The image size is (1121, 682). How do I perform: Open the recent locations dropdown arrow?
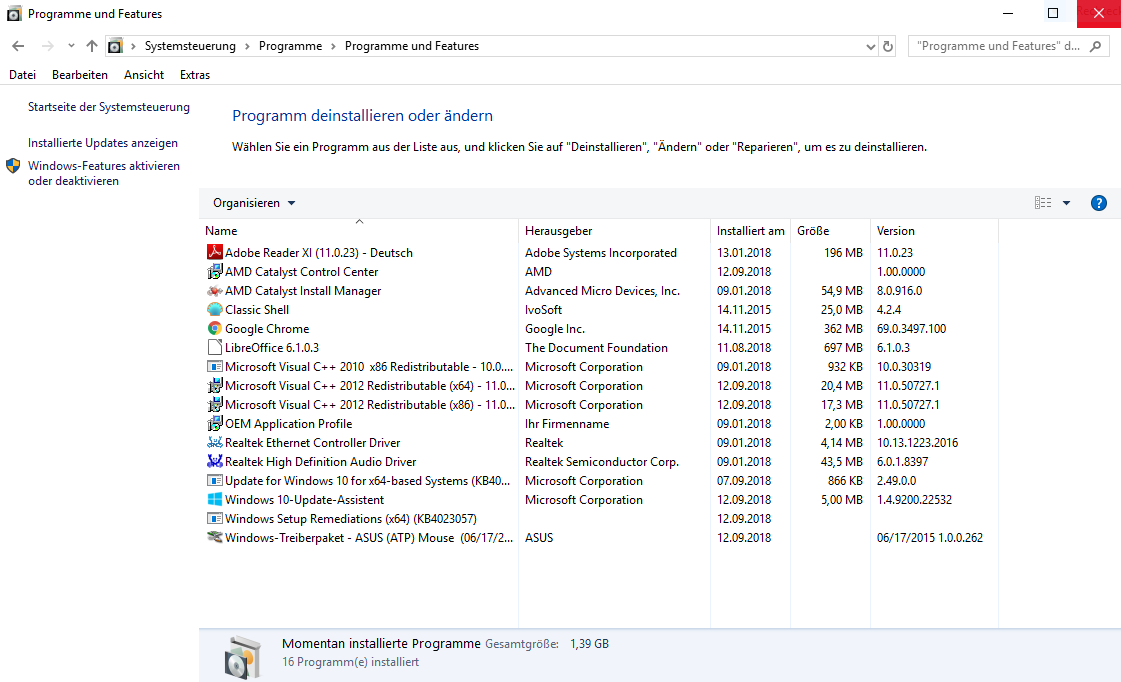click(x=71, y=46)
